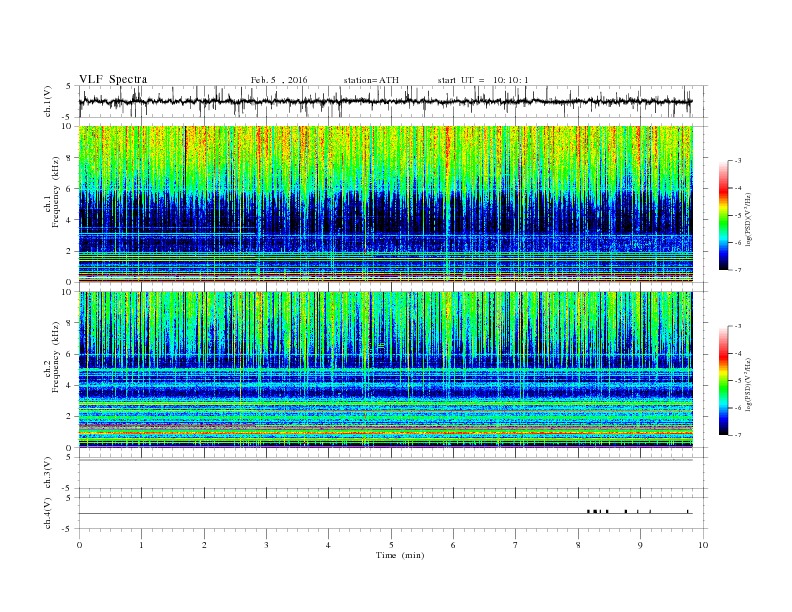The height and width of the screenshot is (612, 792).
Task: Click the 'station=ATH' label
Action: (x=371, y=80)
